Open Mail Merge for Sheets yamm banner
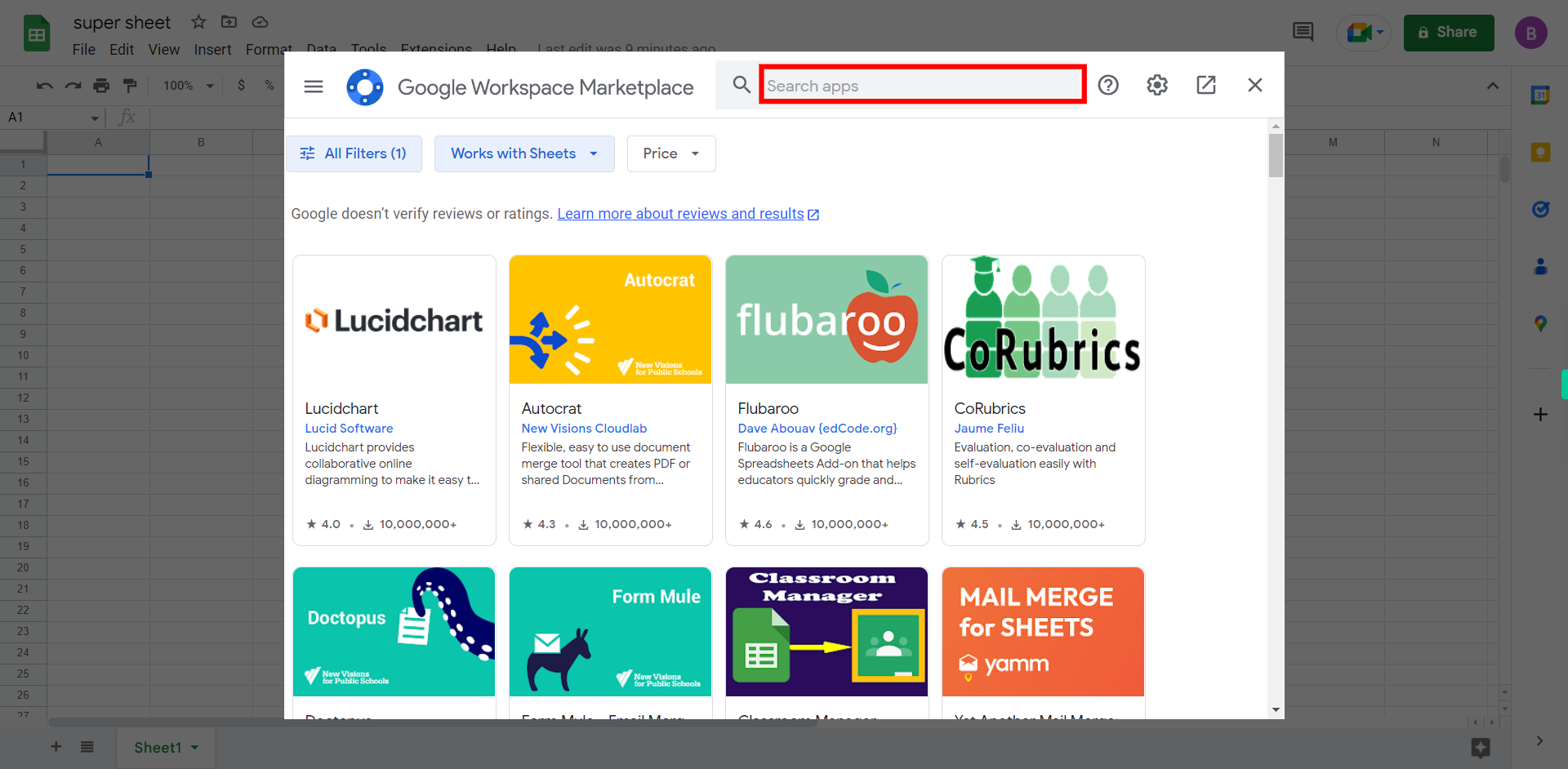 coord(1044,632)
